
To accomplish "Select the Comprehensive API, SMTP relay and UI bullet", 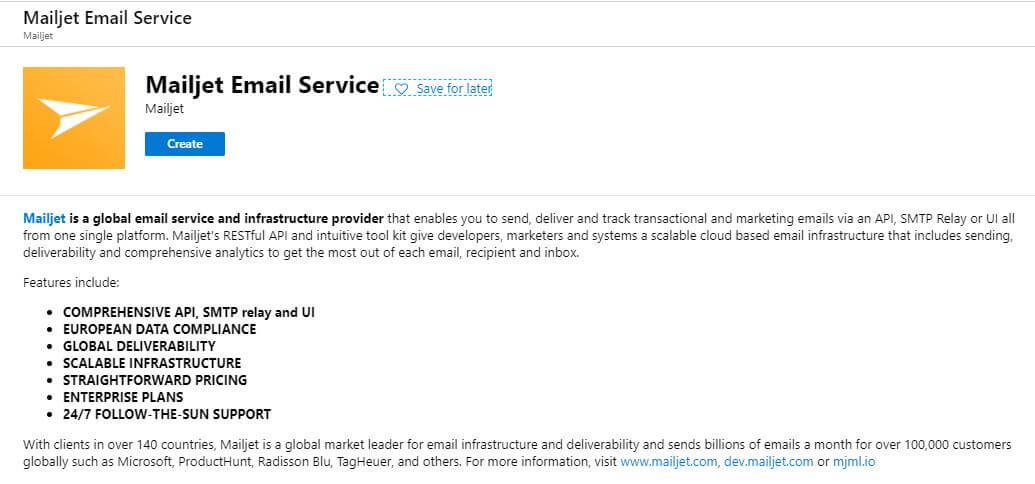I will [188, 312].
